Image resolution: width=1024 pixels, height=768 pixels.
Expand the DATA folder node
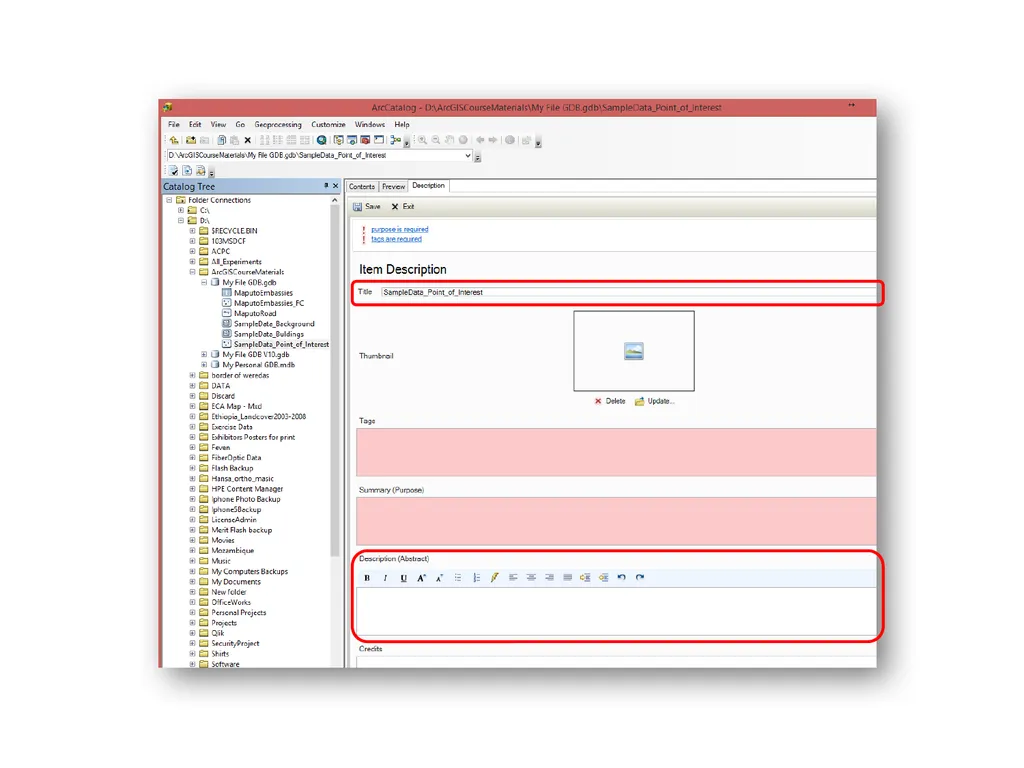(x=193, y=386)
